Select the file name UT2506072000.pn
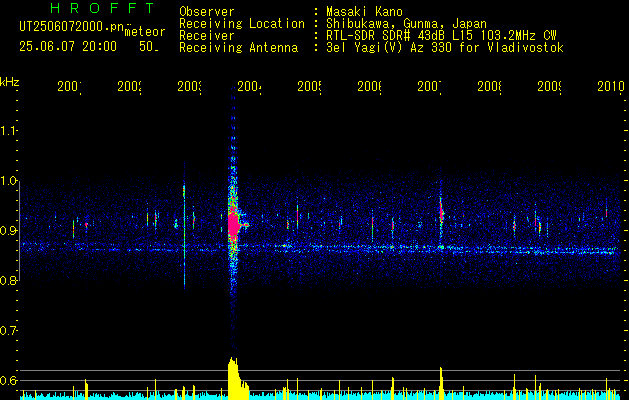Viewport: 629px width, 400px height. 72,27
